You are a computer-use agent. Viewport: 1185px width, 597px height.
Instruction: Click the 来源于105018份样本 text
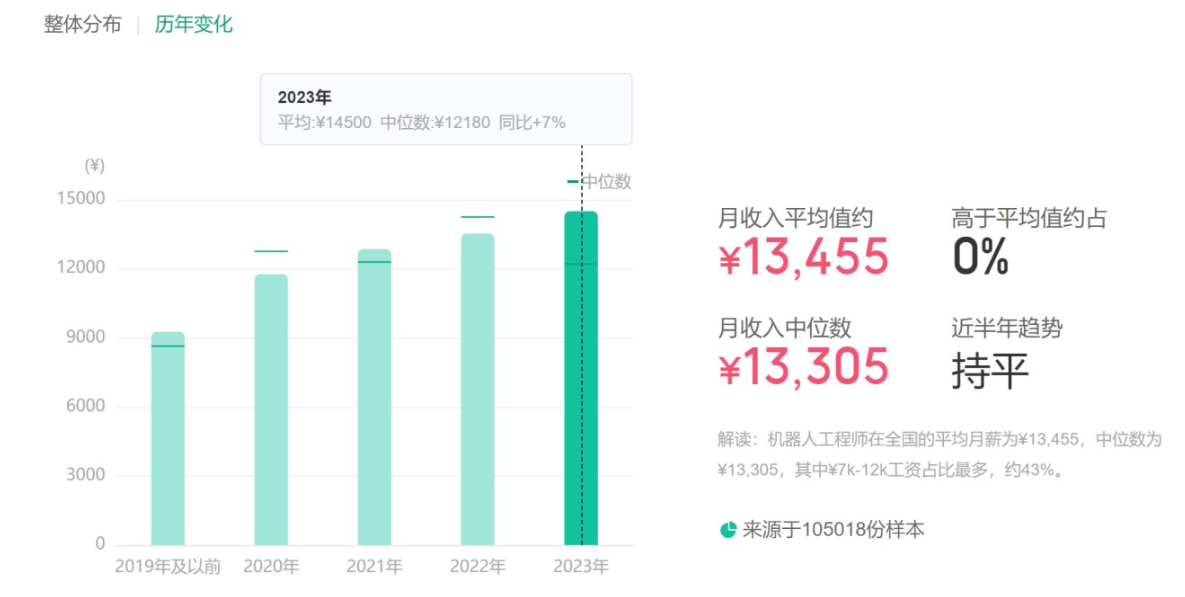tap(834, 530)
